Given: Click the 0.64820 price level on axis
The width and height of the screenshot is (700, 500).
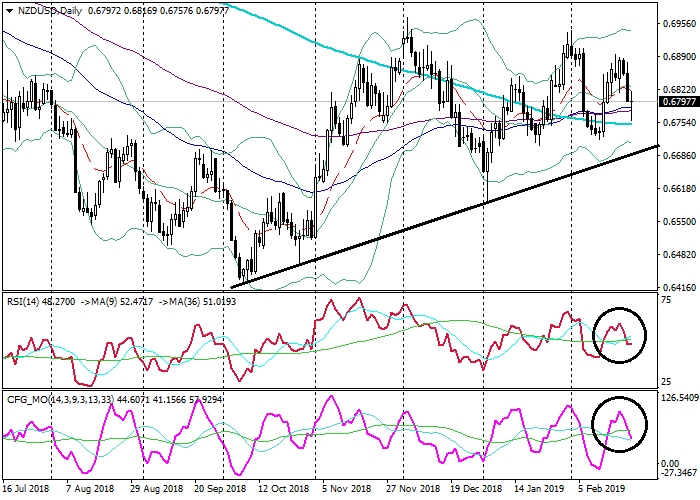Looking at the screenshot, I should 679,254.
